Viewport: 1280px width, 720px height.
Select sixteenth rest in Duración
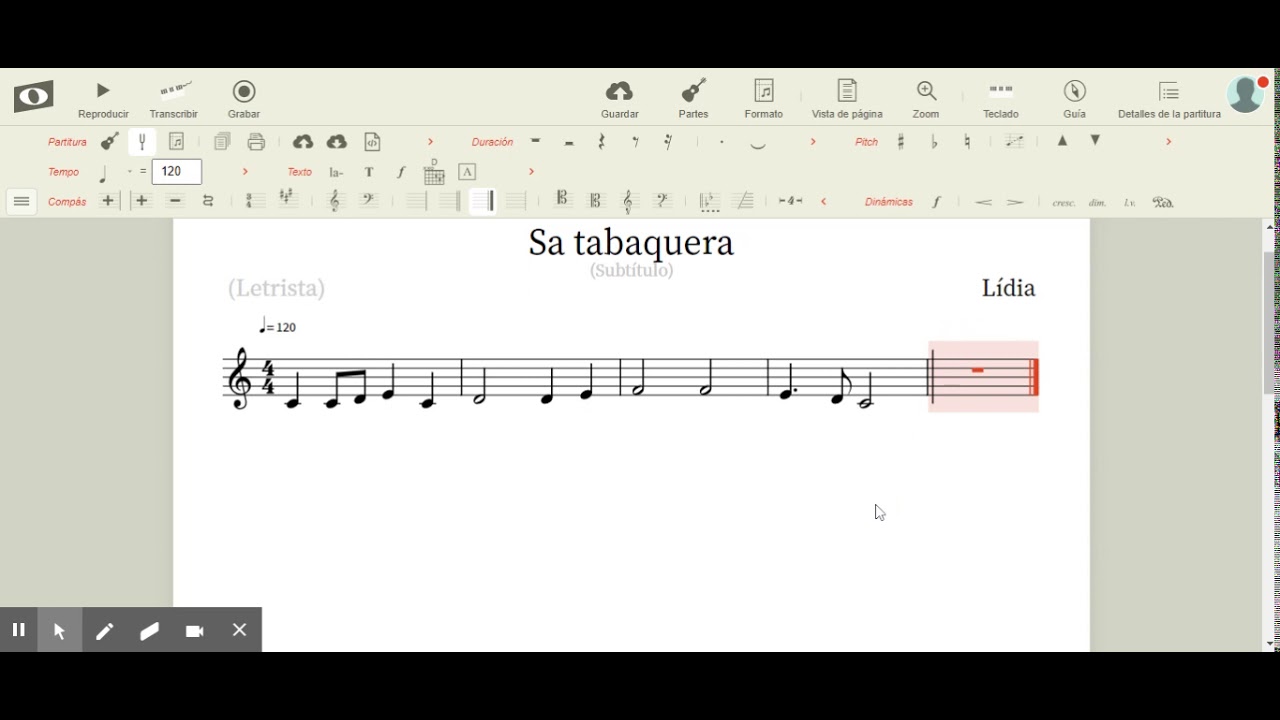click(668, 142)
